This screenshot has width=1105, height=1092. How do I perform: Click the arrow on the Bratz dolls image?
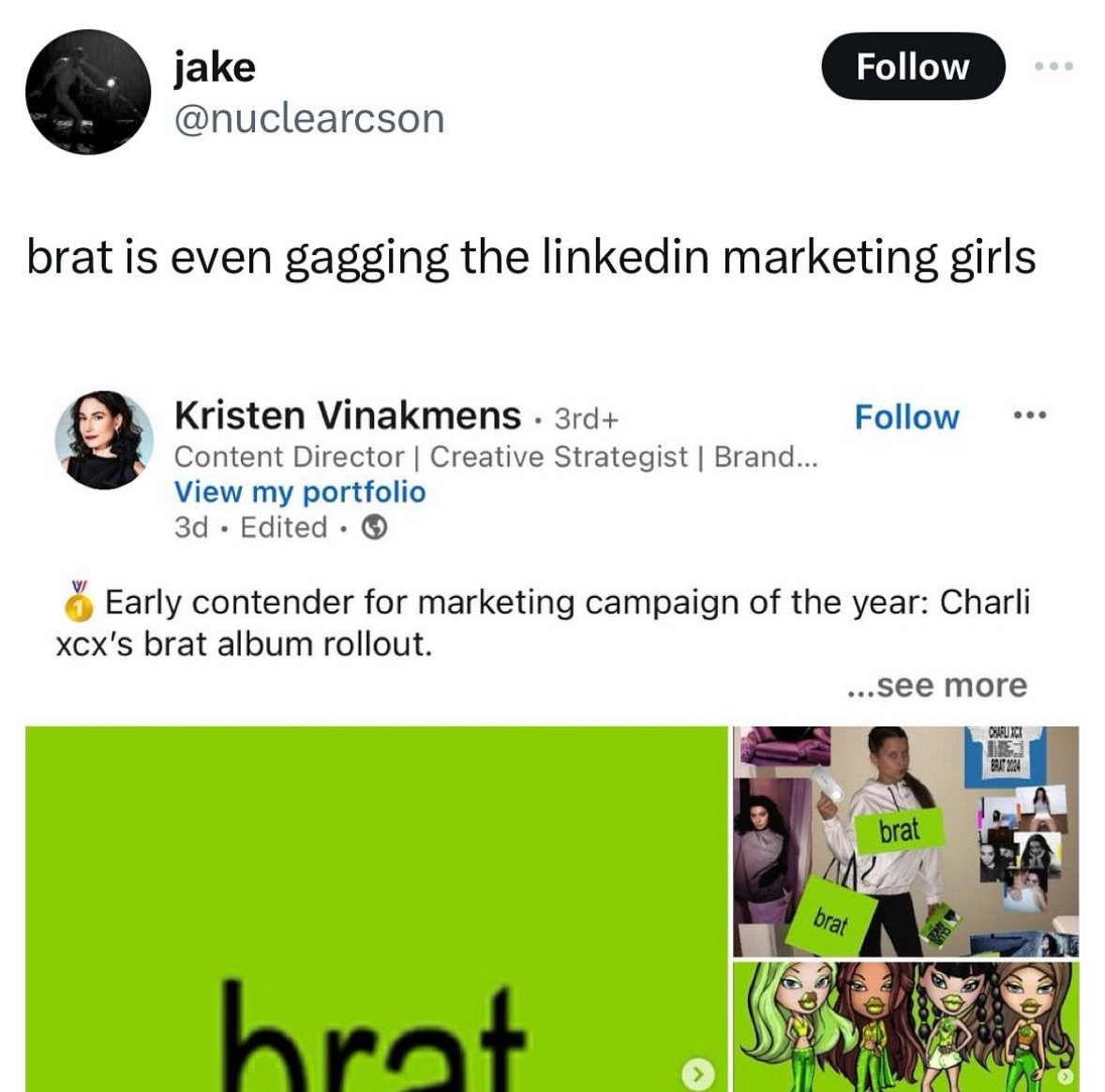click(1067, 1076)
